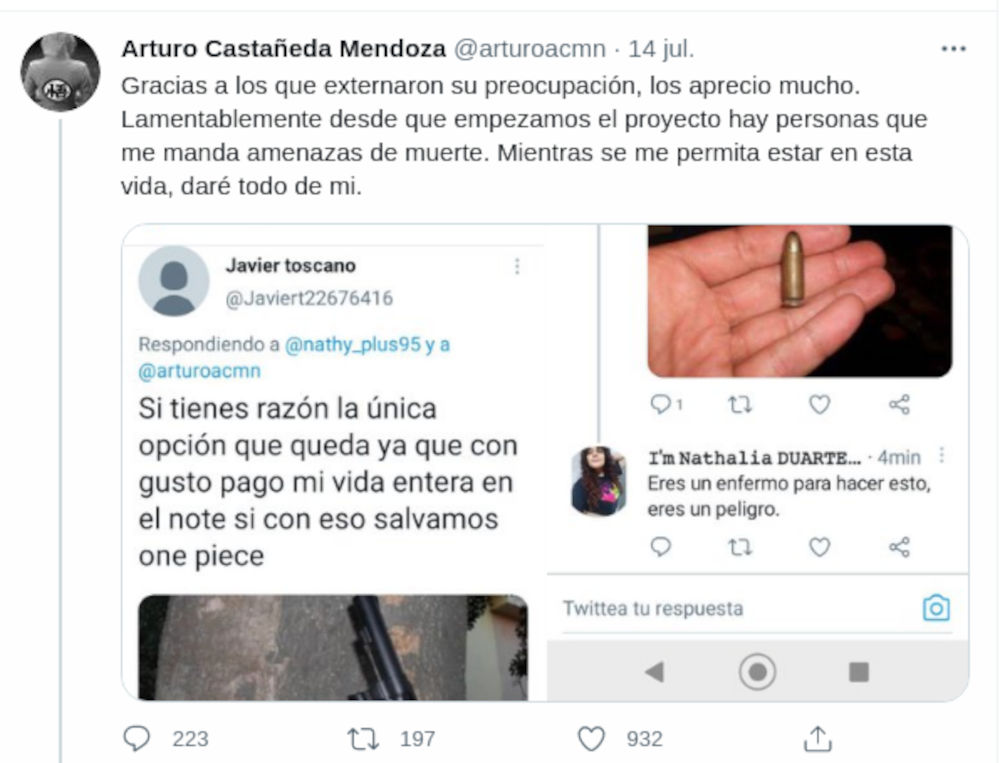Open the vertical dots menu on Javier toscano's reply

(x=517, y=266)
